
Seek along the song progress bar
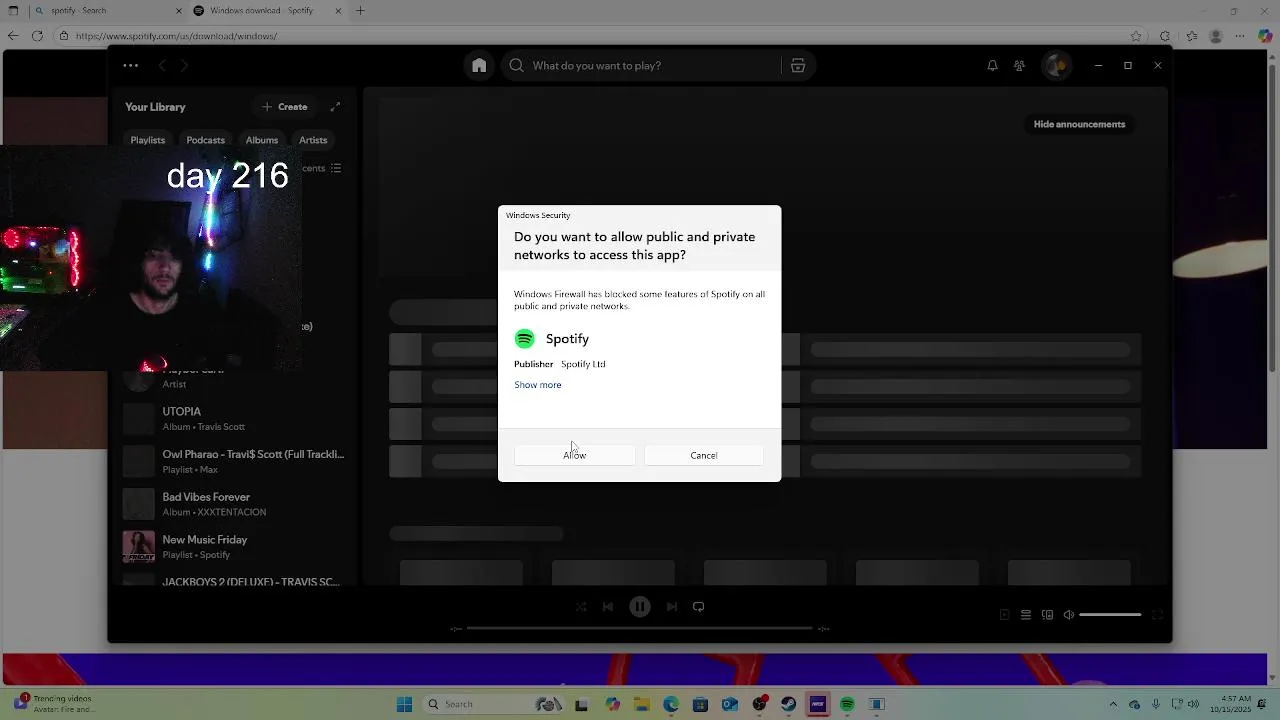tap(640, 628)
